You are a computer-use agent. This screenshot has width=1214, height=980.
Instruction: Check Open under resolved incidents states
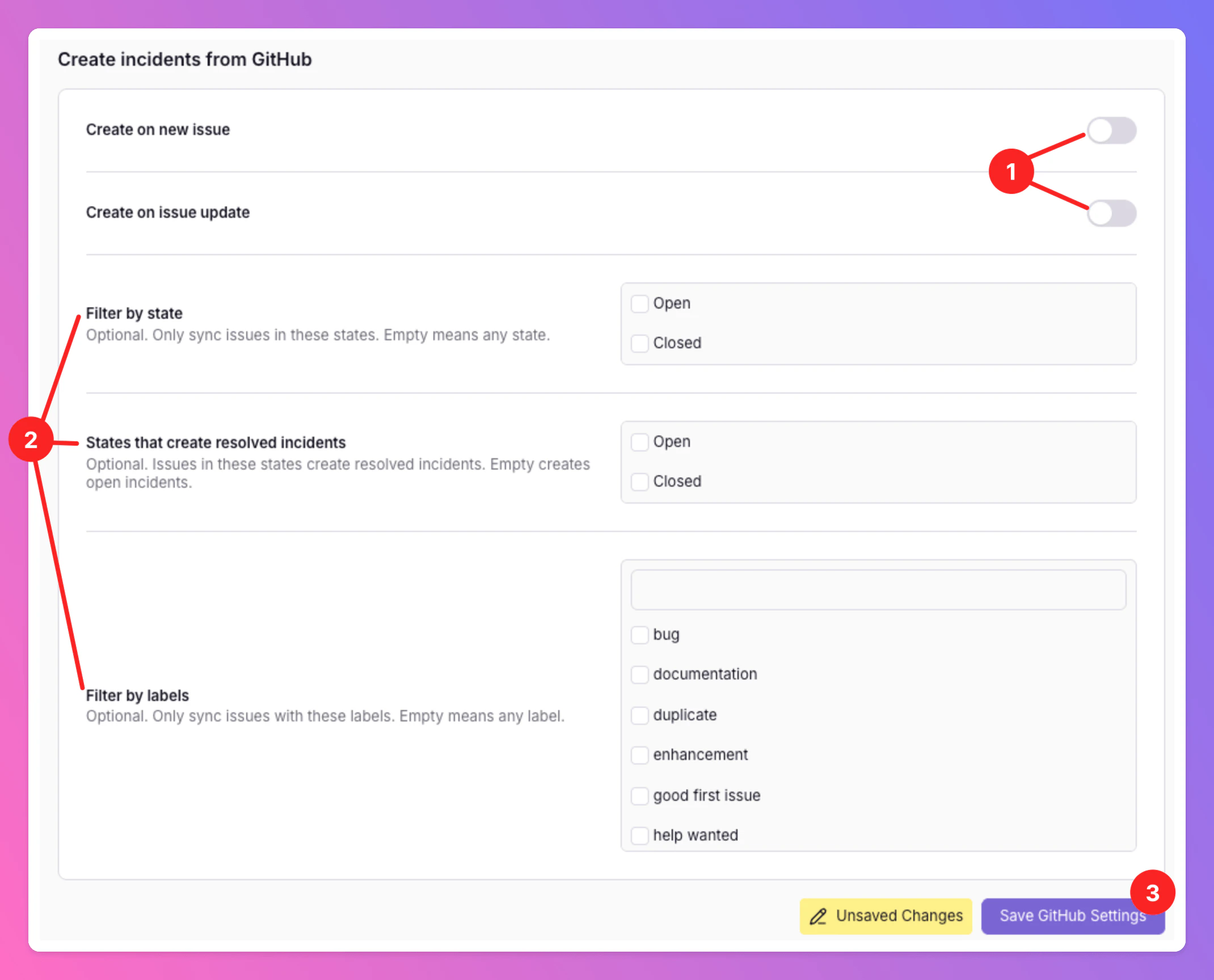(x=639, y=442)
